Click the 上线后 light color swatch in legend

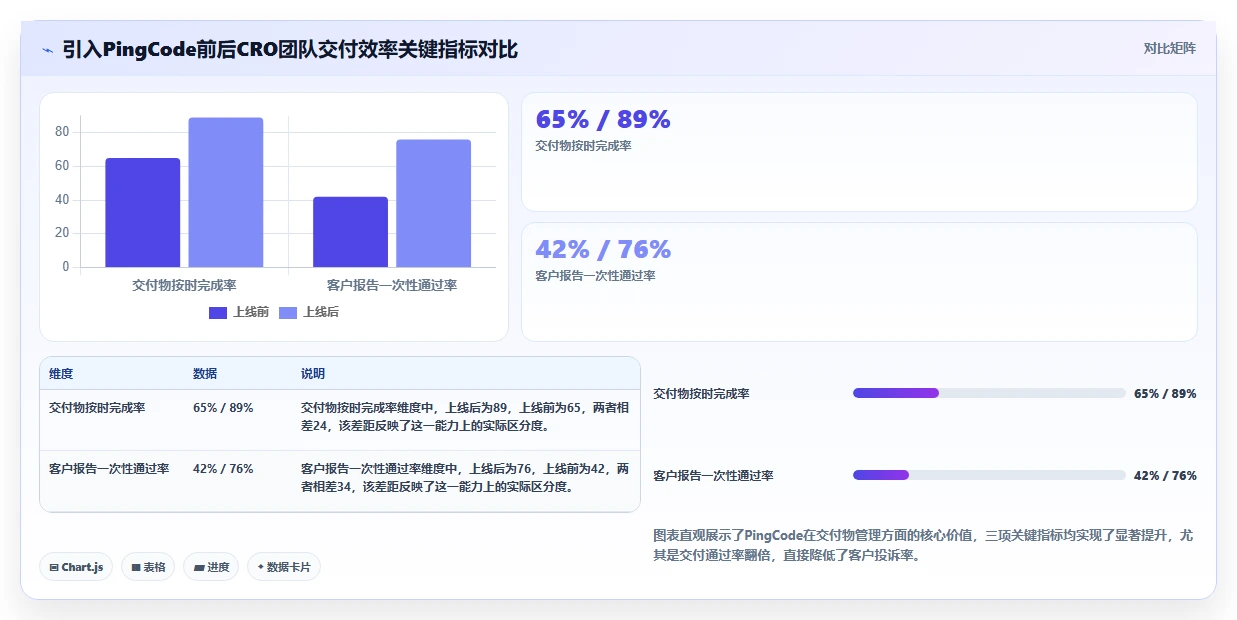tap(288, 313)
